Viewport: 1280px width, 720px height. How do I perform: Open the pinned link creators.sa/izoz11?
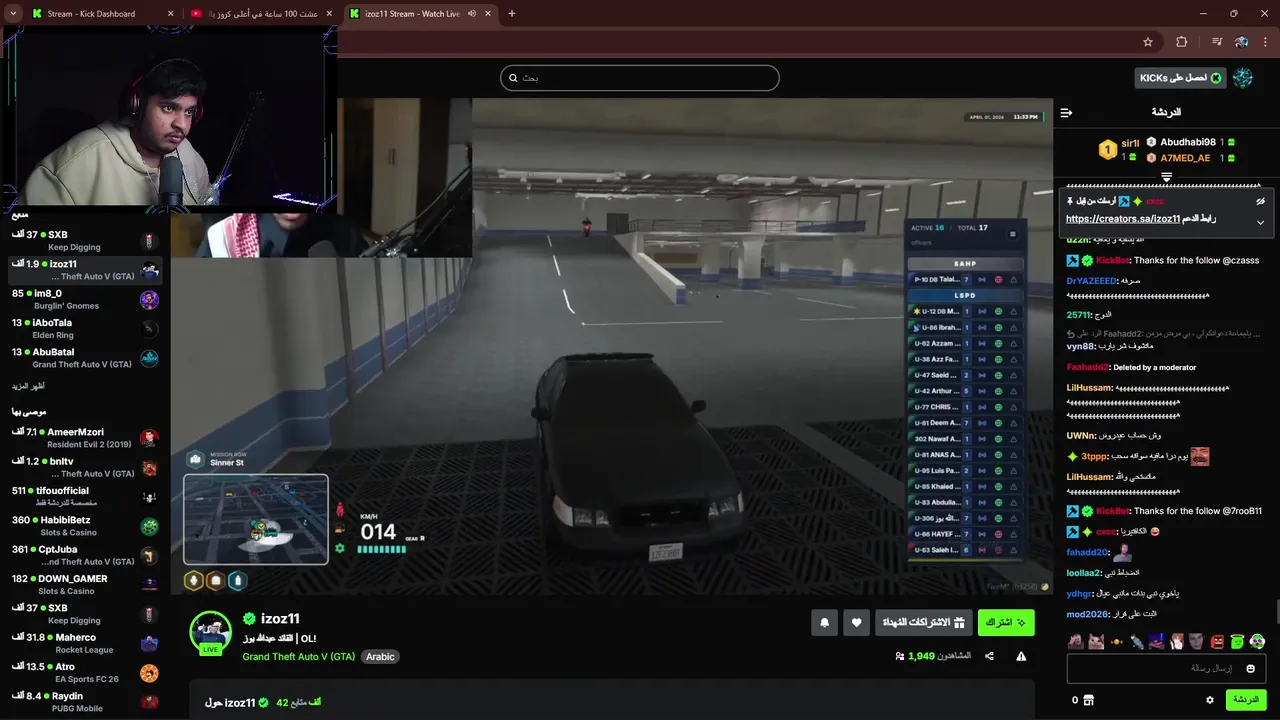[1123, 219]
